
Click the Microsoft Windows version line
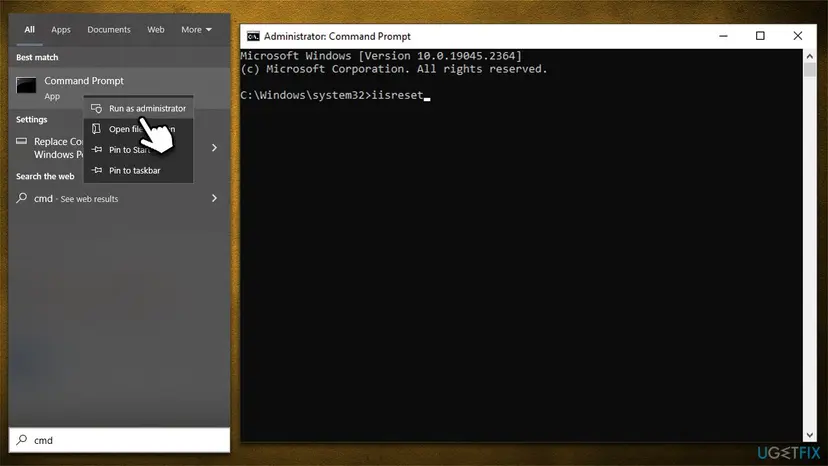[x=381, y=55]
